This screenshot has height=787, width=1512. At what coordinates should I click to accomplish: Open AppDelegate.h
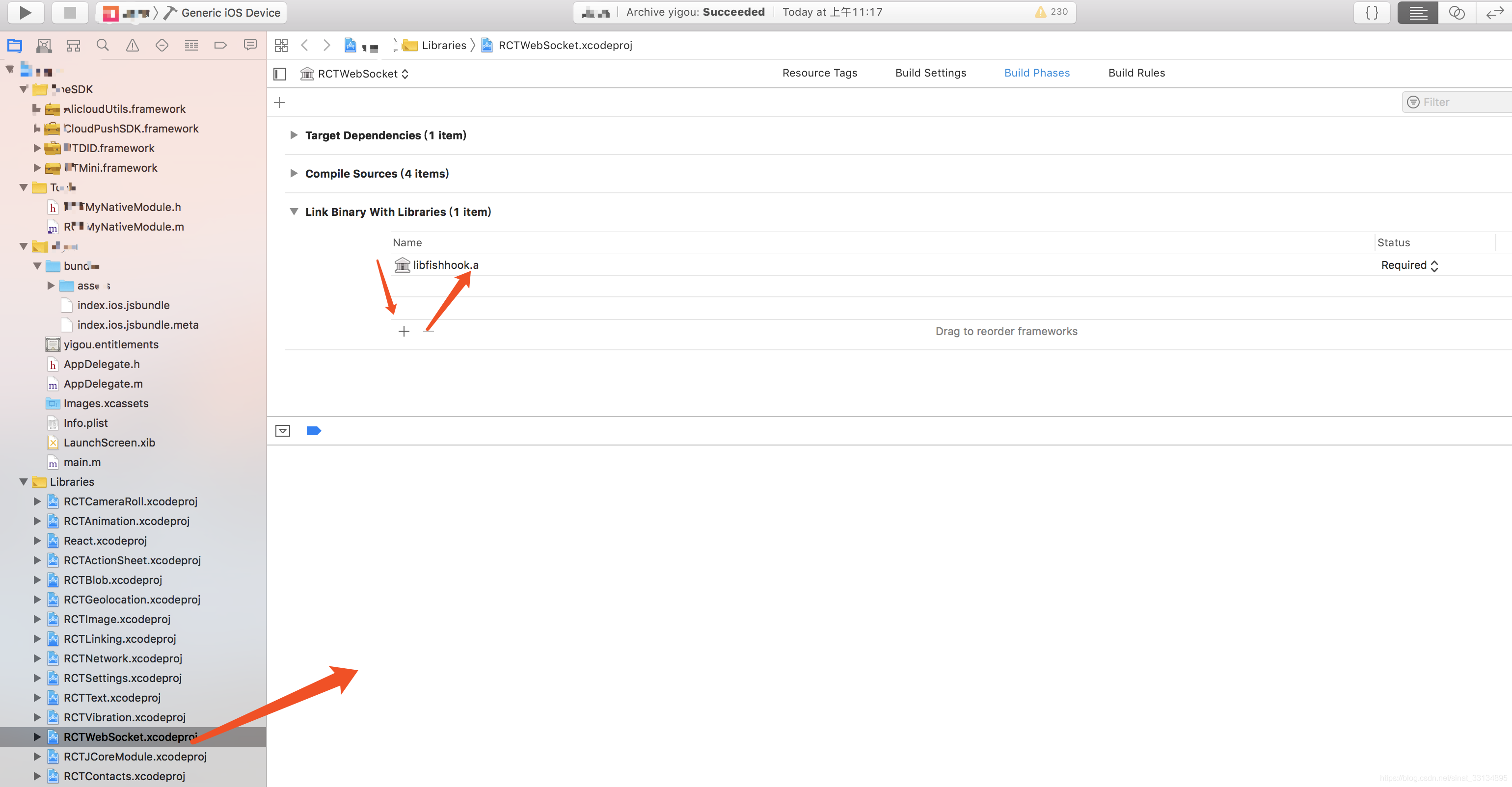click(102, 364)
